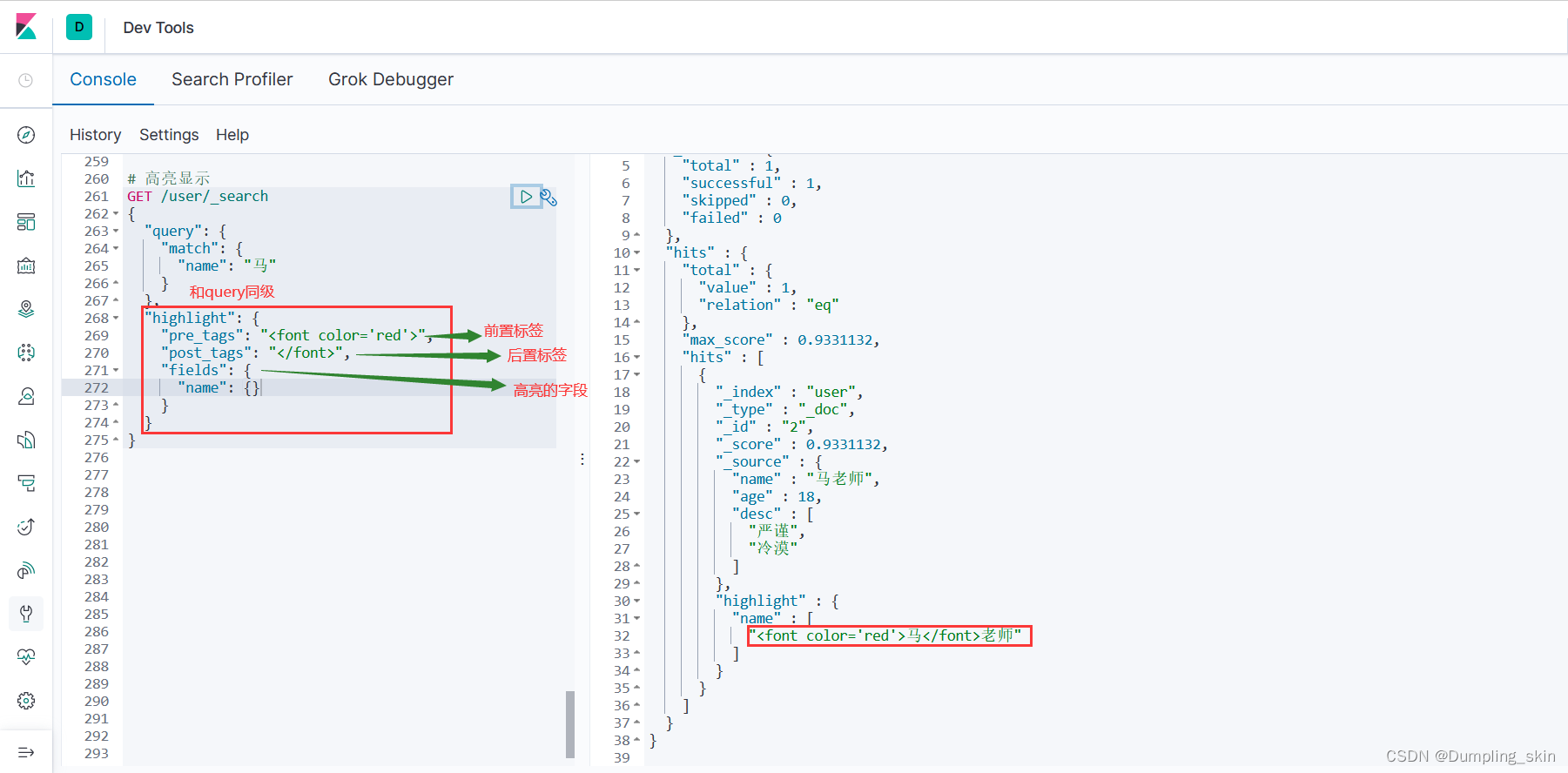The image size is (1568, 773).
Task: Click the "post_tags" line in editor
Action: pos(255,353)
